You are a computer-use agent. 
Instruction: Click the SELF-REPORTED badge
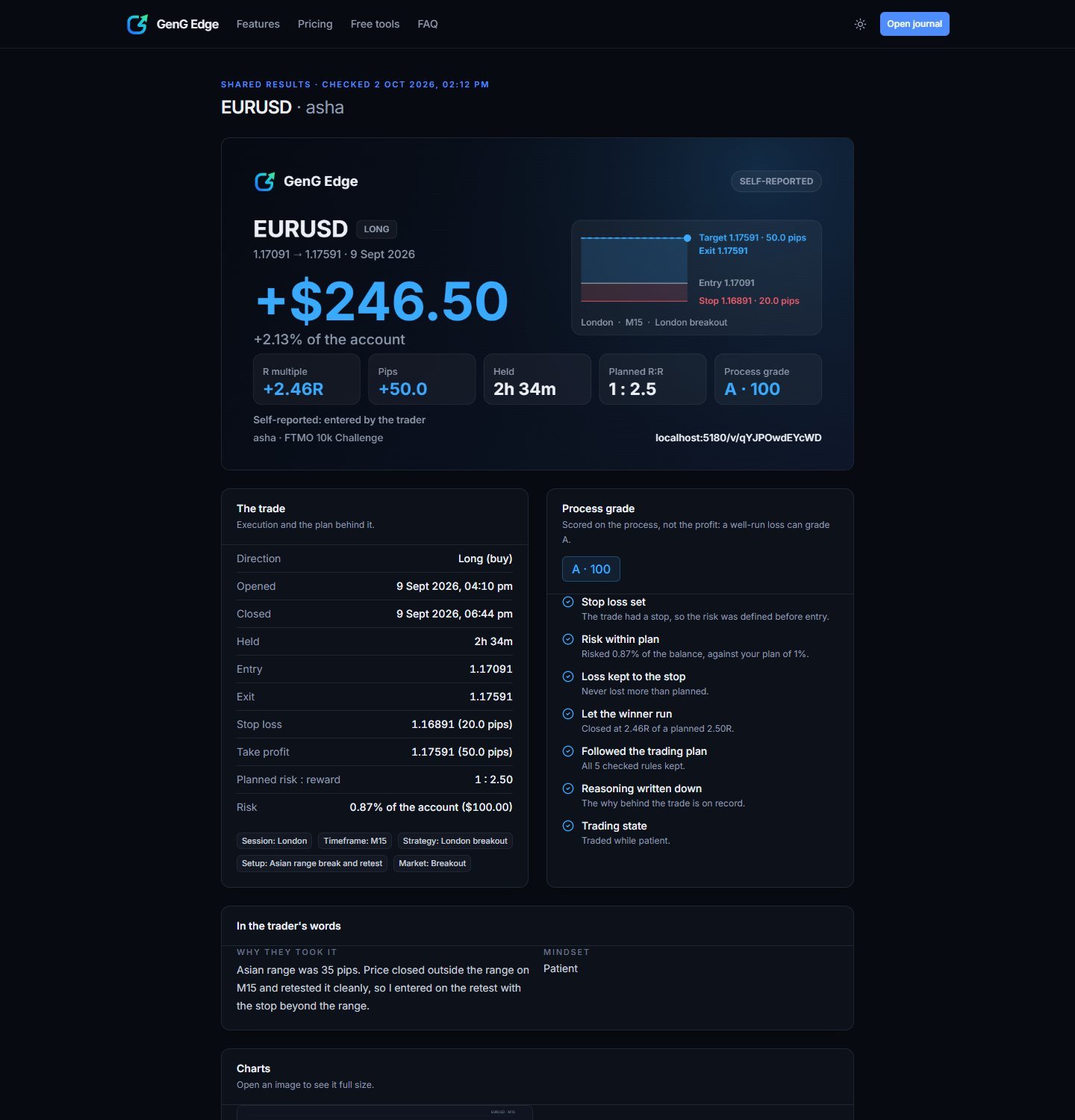coord(776,181)
